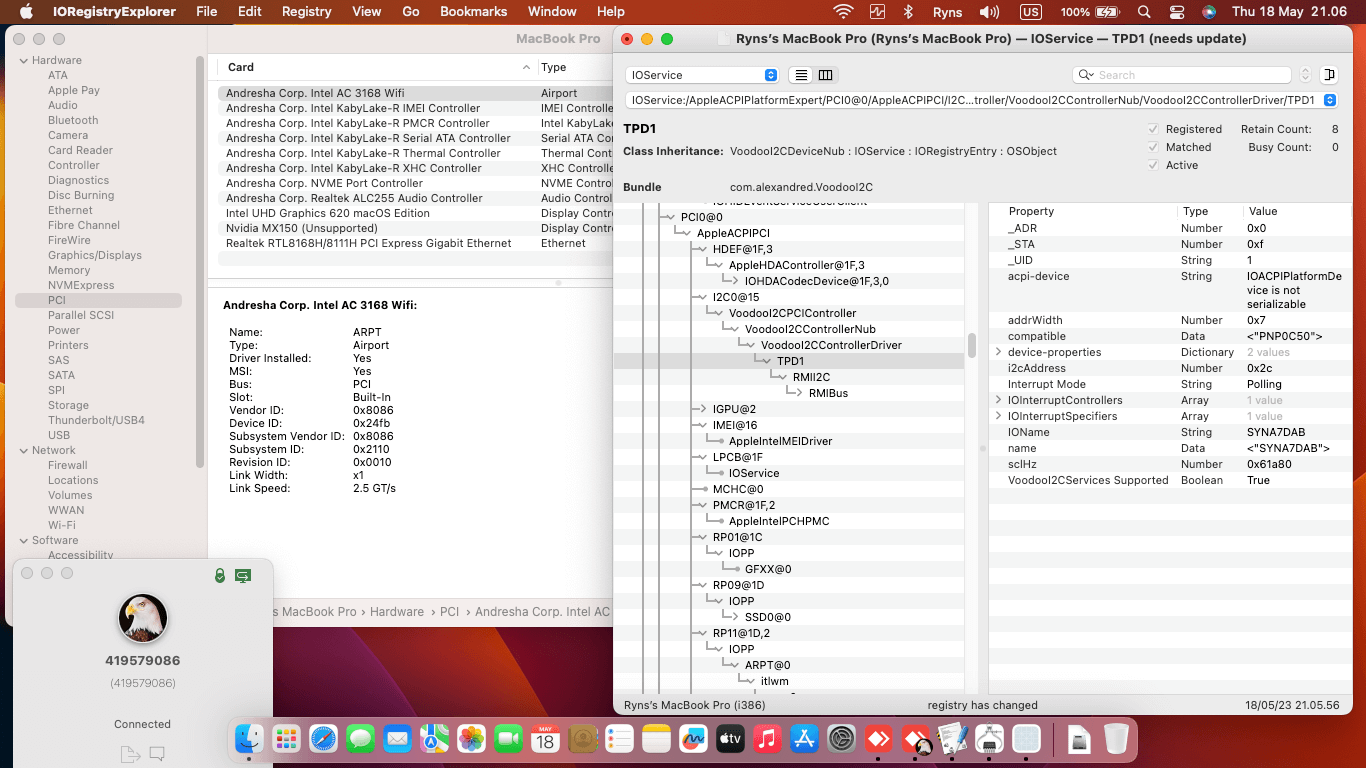Click the Search field in IORegistryExplorer
The width and height of the screenshot is (1366, 768).
[x=1182, y=75]
